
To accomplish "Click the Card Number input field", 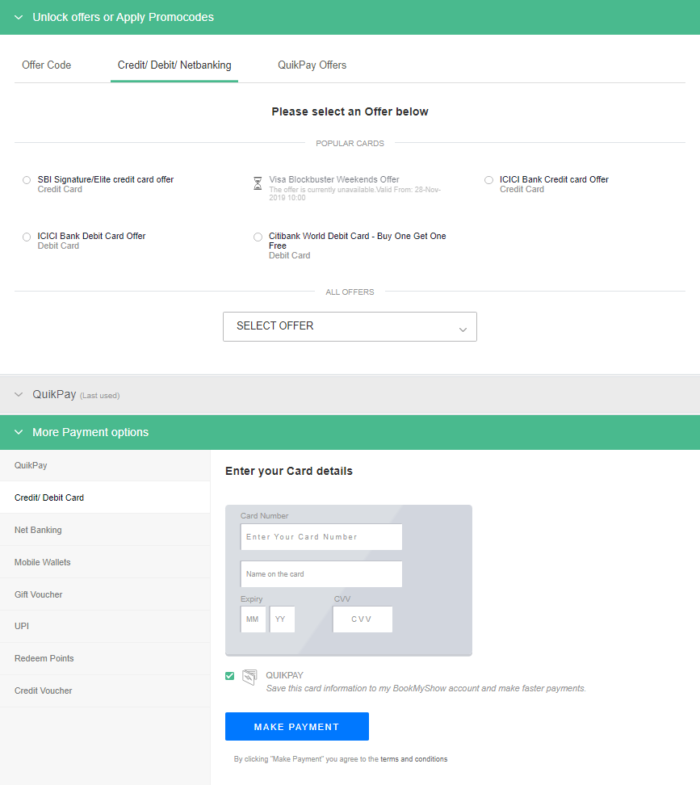I will coord(321,537).
